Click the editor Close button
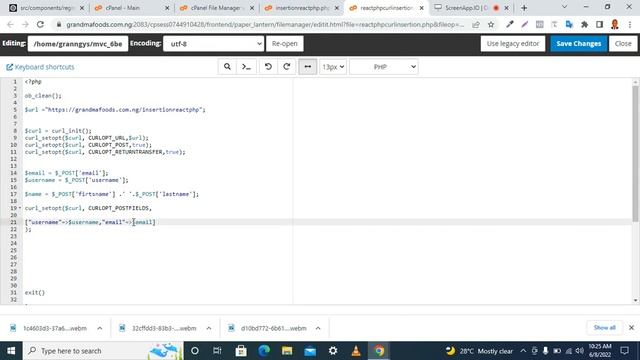Screen dimensions: 640x360 (623, 43)
